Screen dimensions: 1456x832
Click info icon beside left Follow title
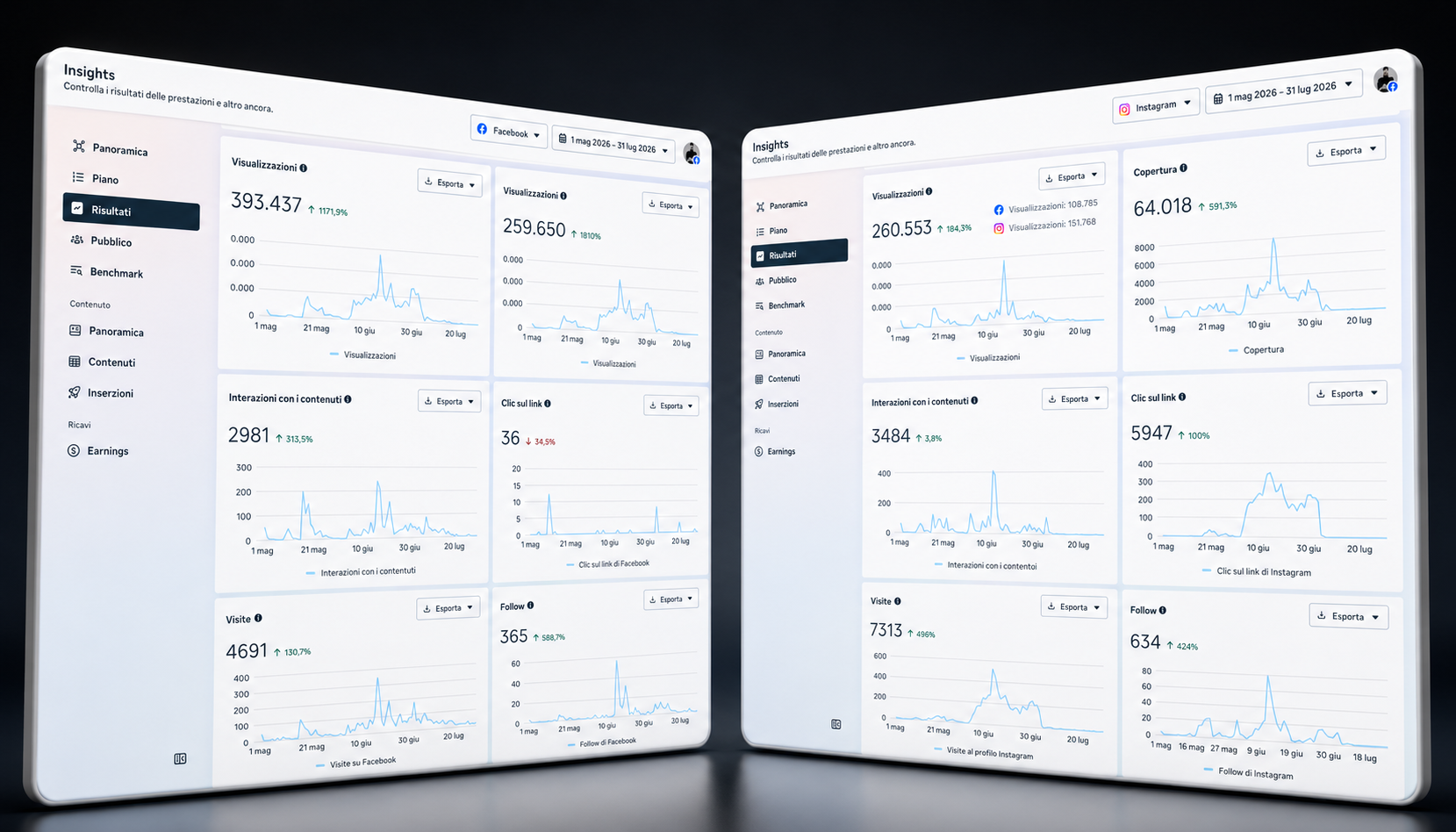click(530, 606)
